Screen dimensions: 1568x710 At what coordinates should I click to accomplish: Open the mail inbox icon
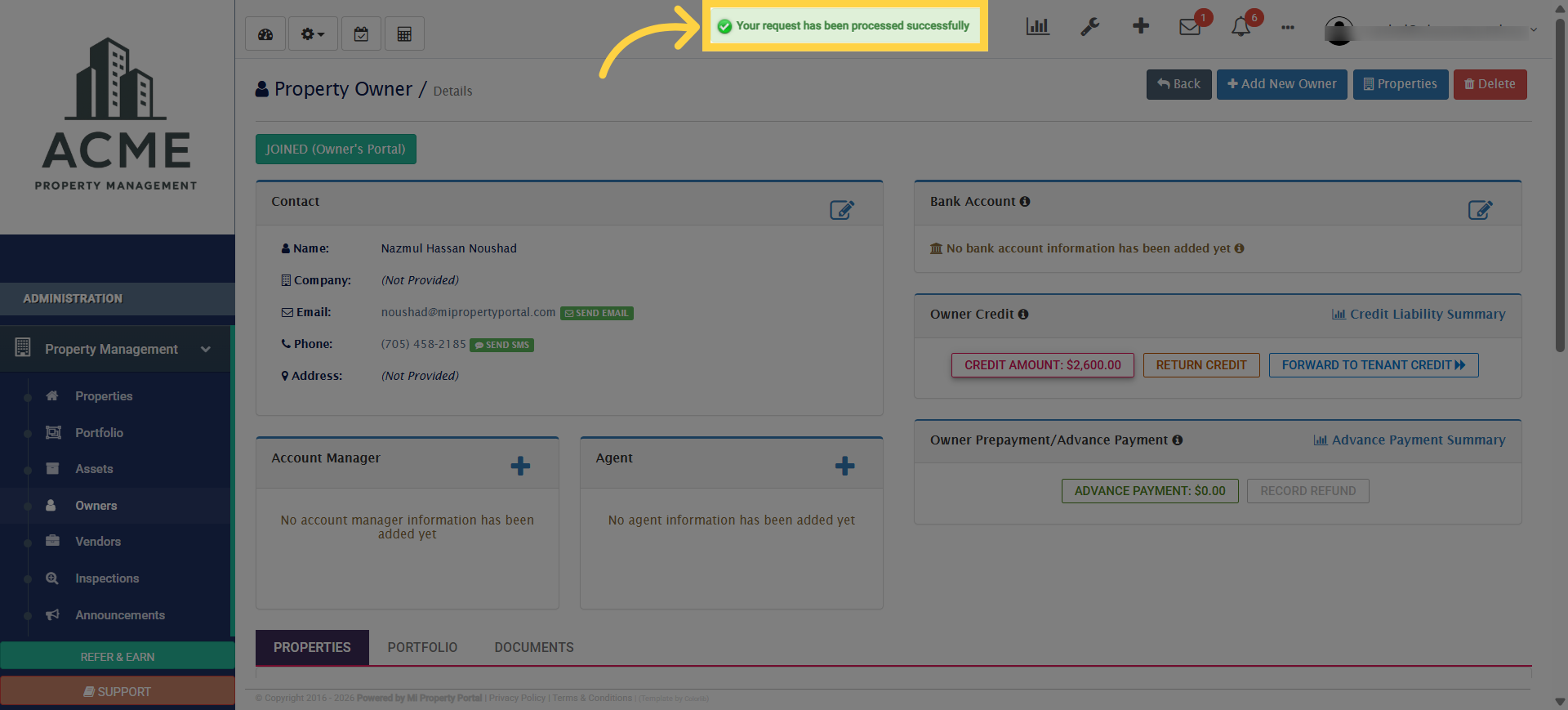click(x=1190, y=27)
